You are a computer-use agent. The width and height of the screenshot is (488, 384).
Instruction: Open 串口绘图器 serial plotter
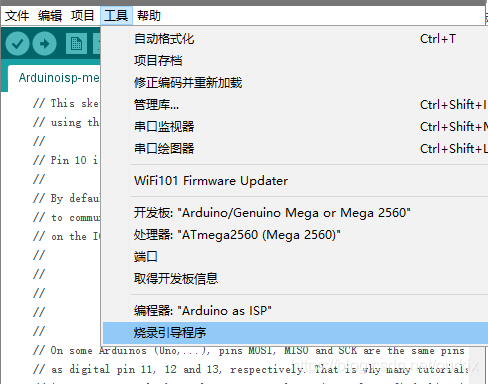295,149
